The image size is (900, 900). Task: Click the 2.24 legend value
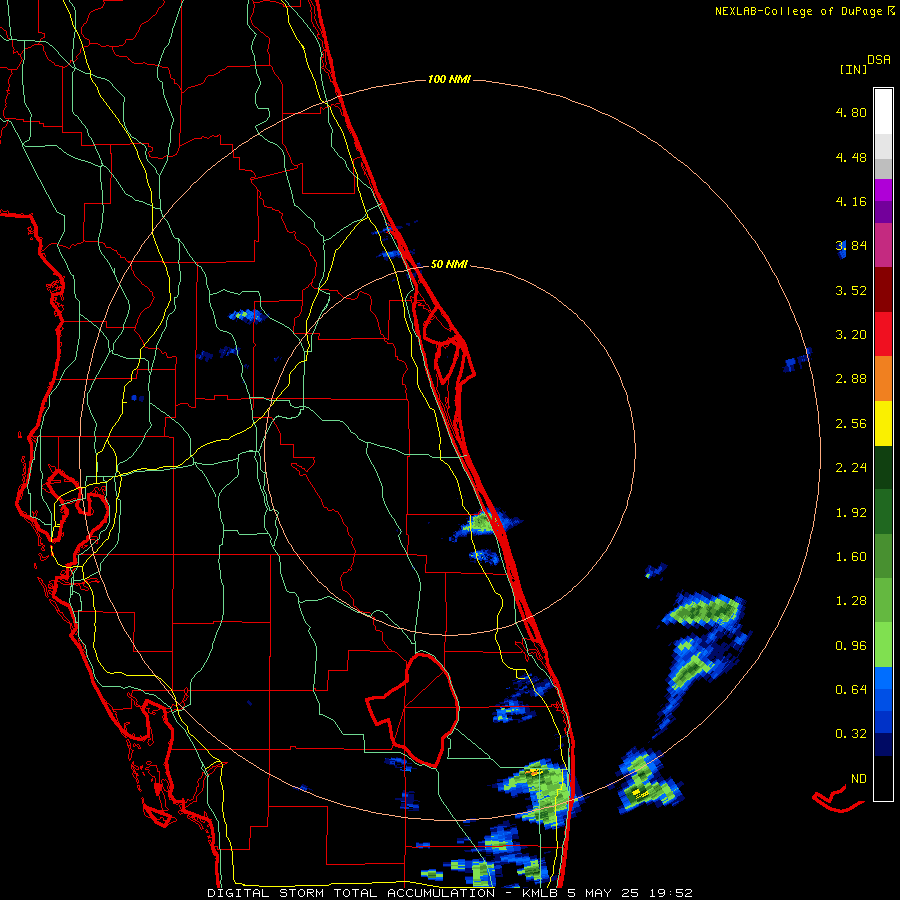851,468
